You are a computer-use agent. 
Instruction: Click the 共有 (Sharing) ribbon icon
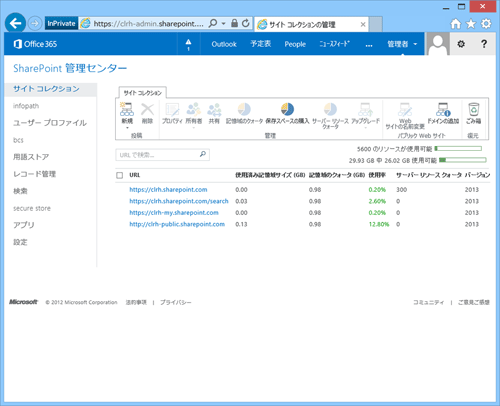214,109
